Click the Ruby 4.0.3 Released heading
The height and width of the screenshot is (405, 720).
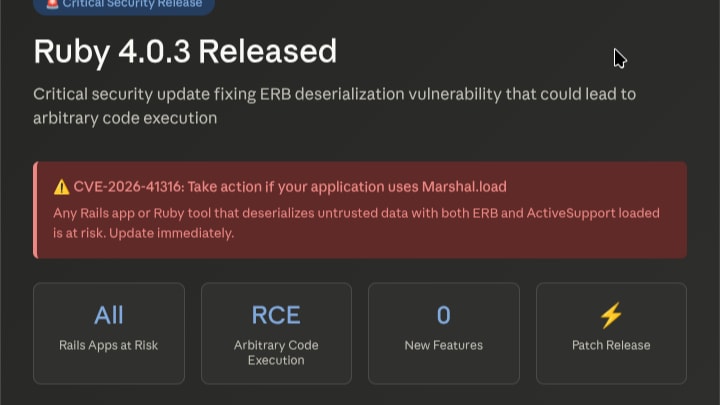point(185,52)
